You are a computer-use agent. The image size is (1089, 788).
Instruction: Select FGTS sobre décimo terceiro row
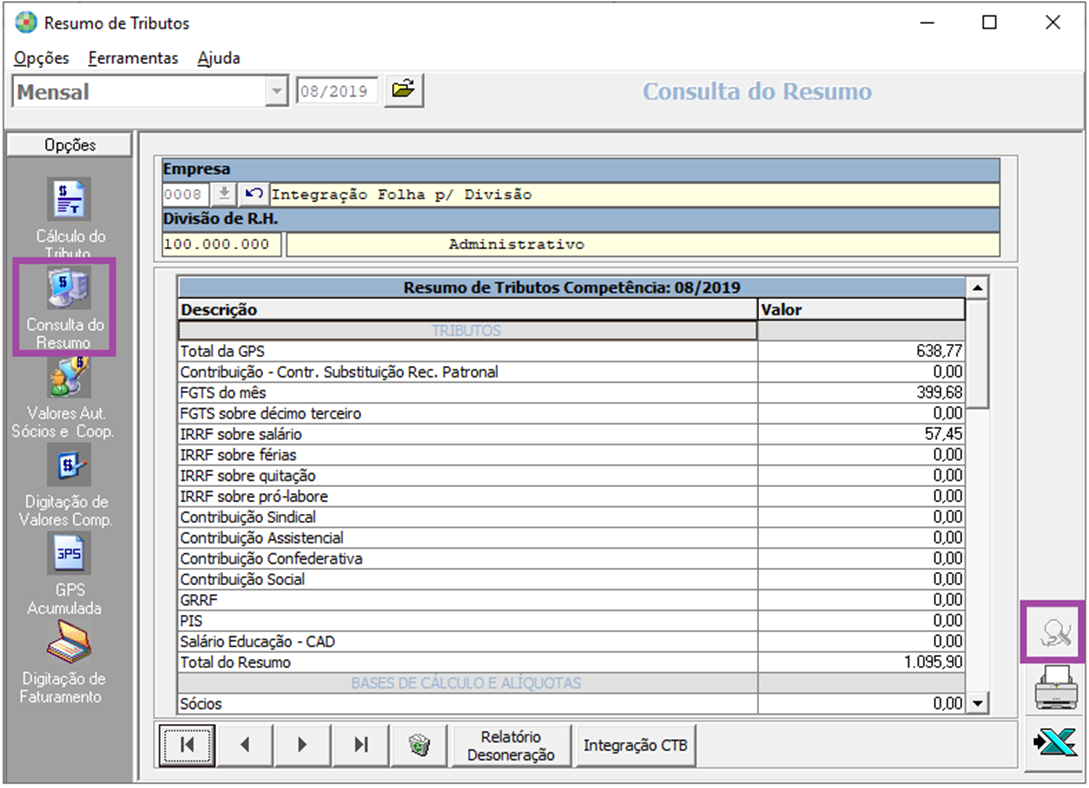[x=572, y=414]
